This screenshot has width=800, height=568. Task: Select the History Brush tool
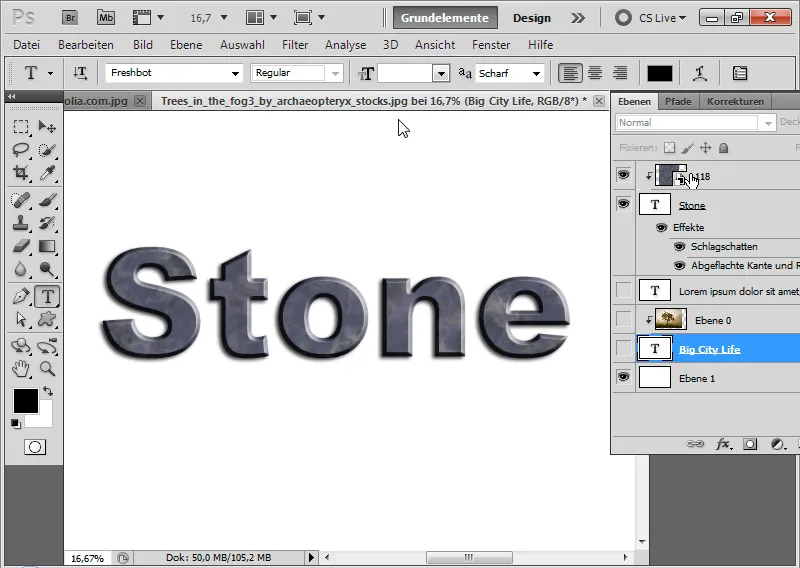tap(47, 223)
